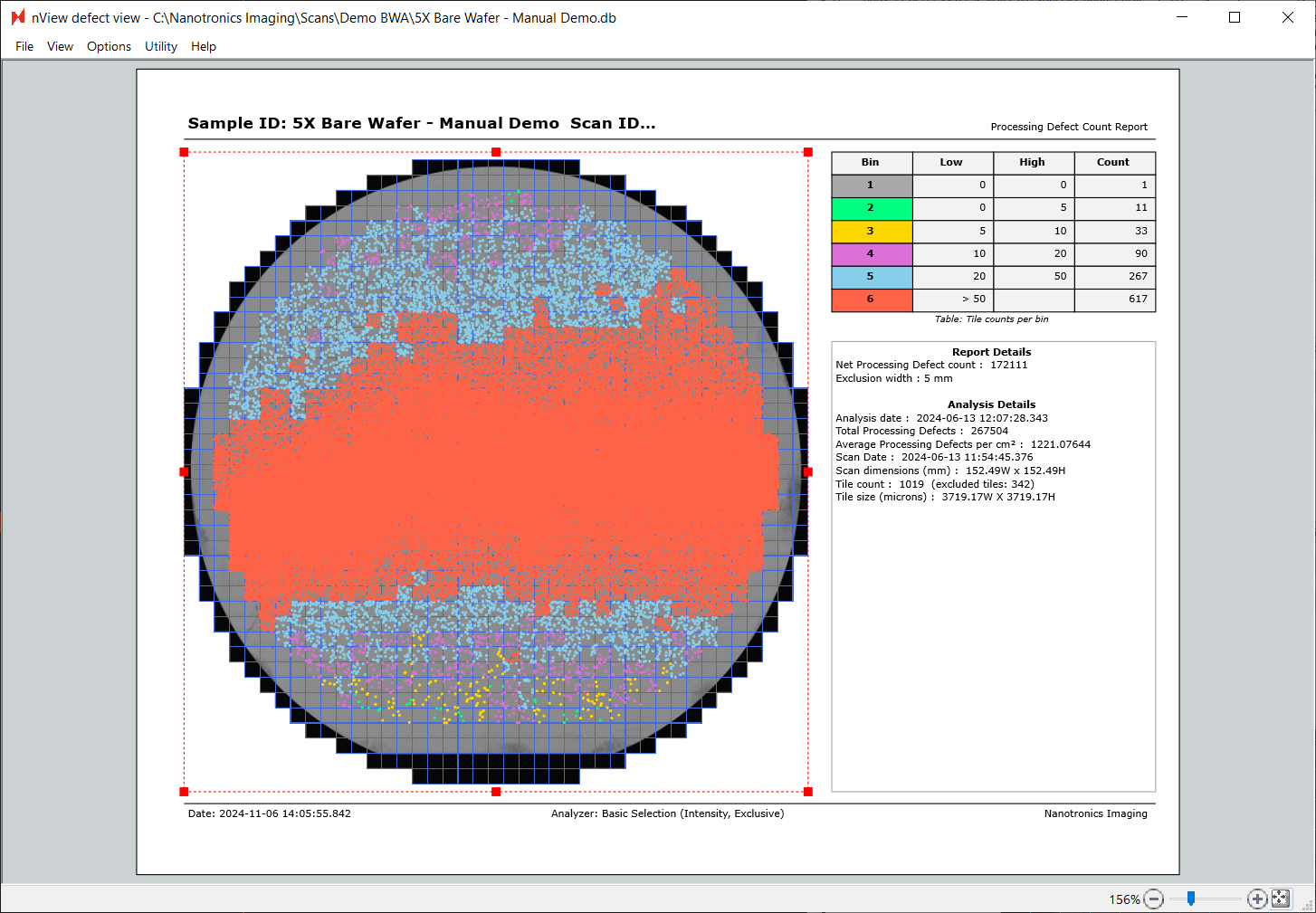Image resolution: width=1316 pixels, height=913 pixels.
Task: Open the Help menu
Action: point(204,46)
